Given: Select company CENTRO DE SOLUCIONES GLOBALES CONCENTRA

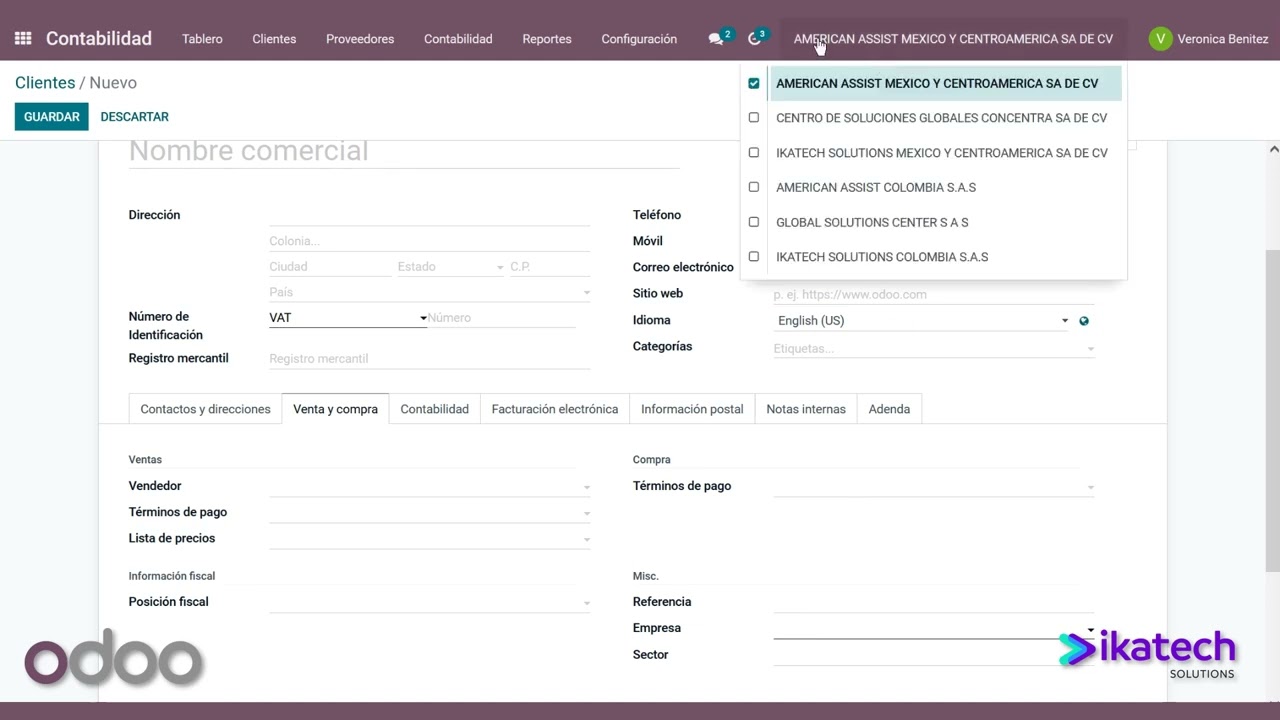Looking at the screenshot, I should pos(942,118).
